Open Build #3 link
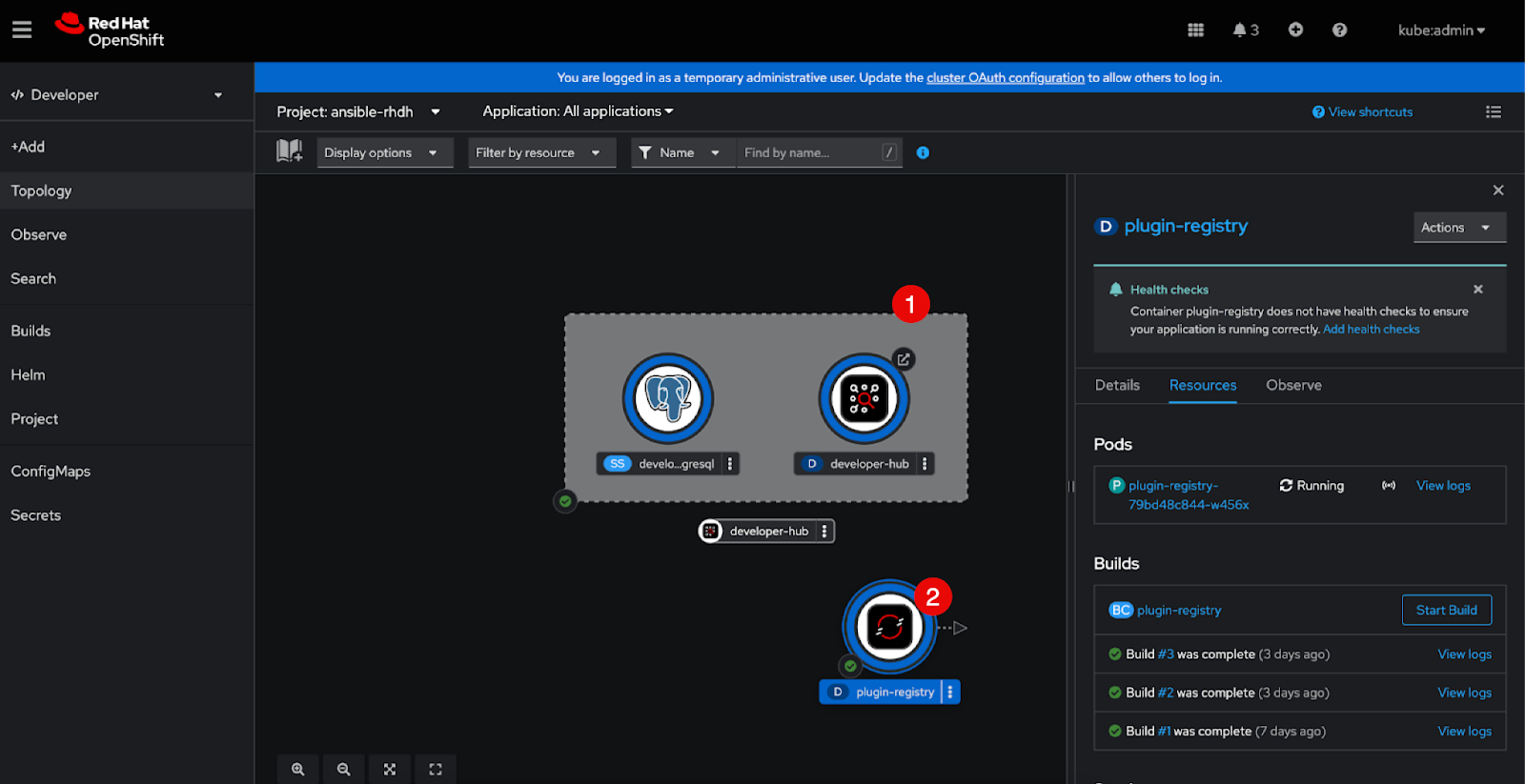Screen dimensions: 1525x784 tap(1166, 654)
